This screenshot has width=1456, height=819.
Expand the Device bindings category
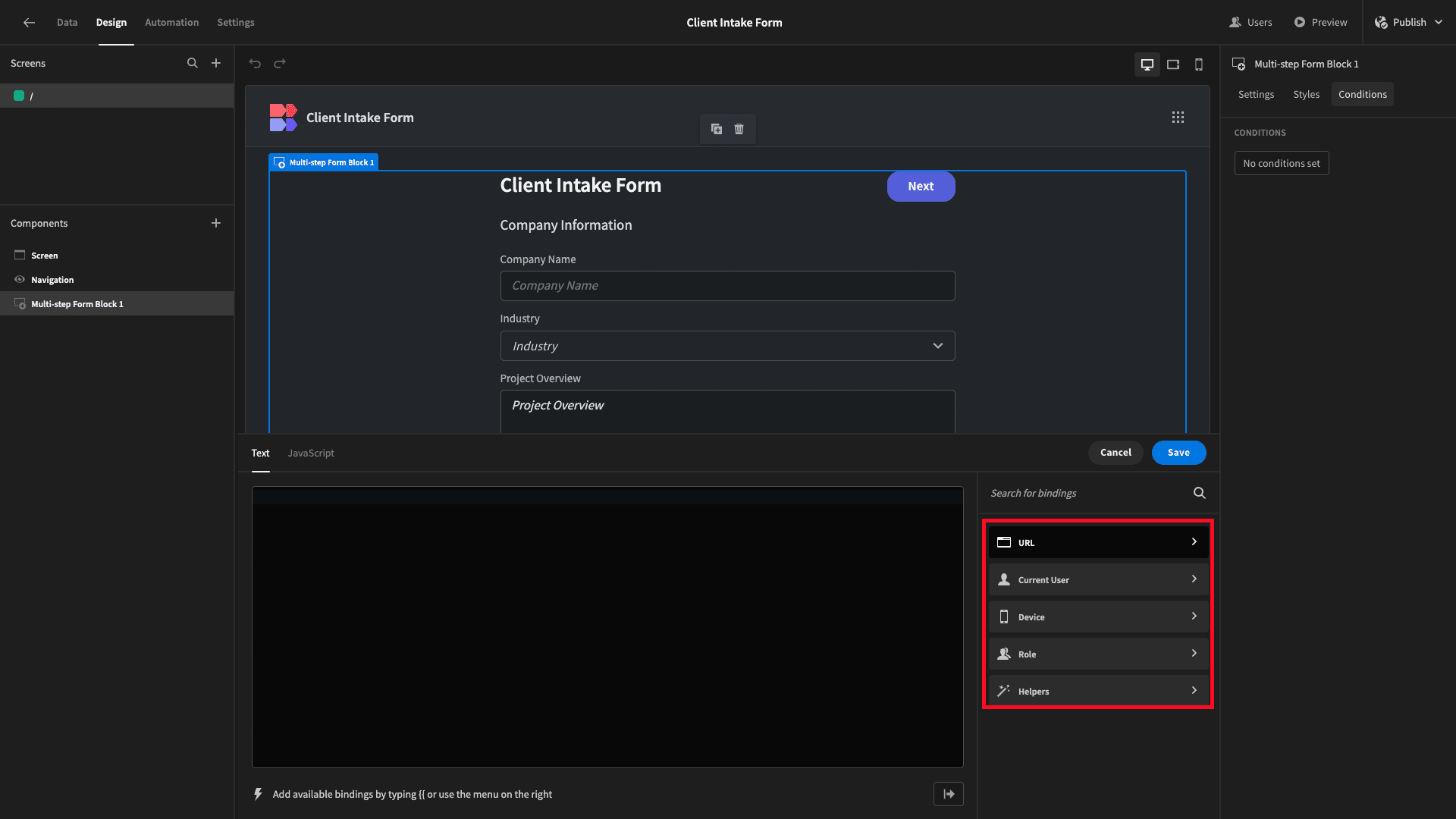coord(1099,617)
